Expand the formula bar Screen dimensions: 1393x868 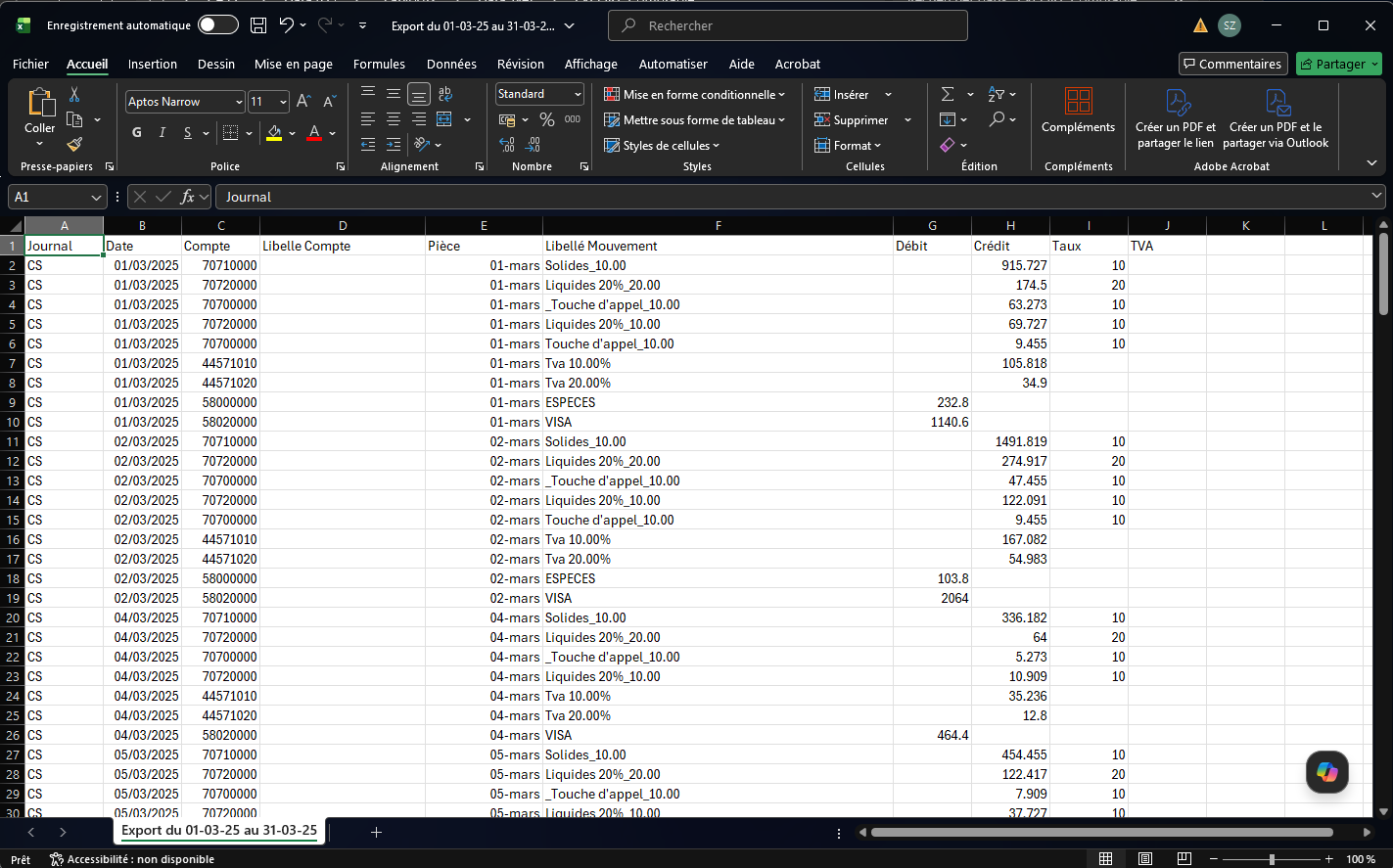tap(1376, 197)
